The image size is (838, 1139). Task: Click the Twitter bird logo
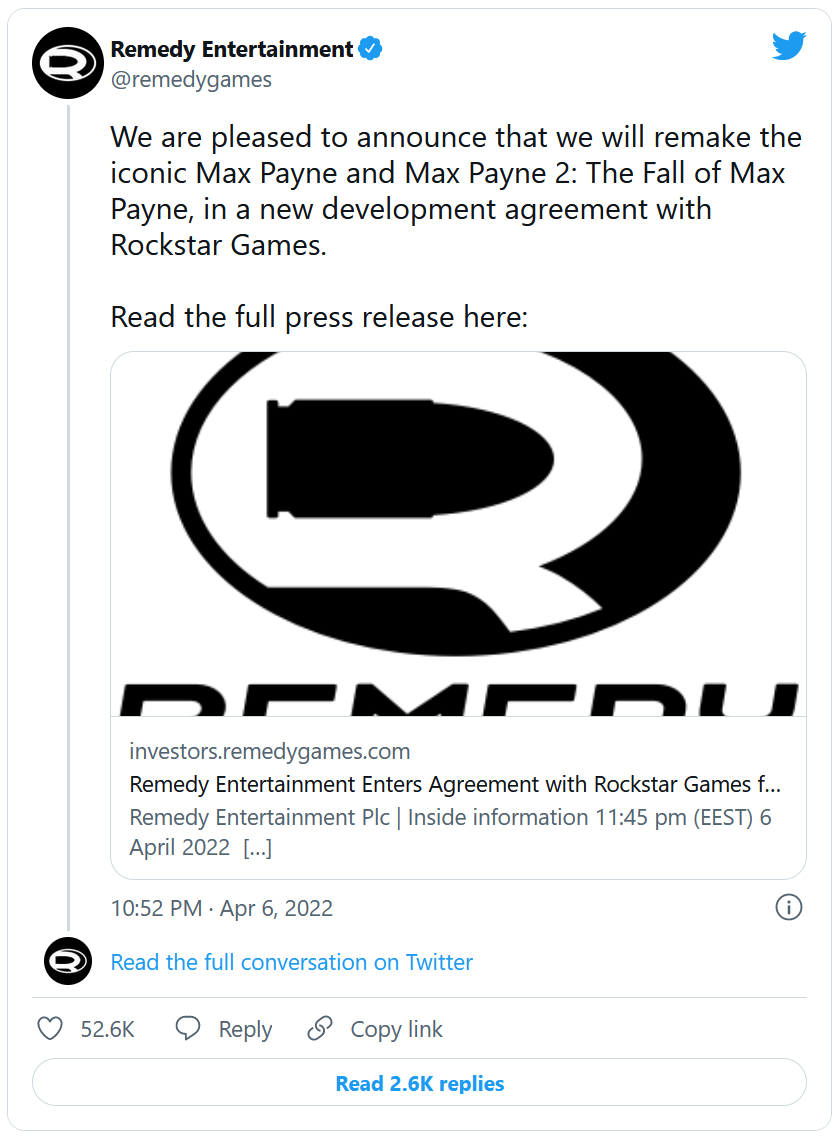tap(788, 46)
